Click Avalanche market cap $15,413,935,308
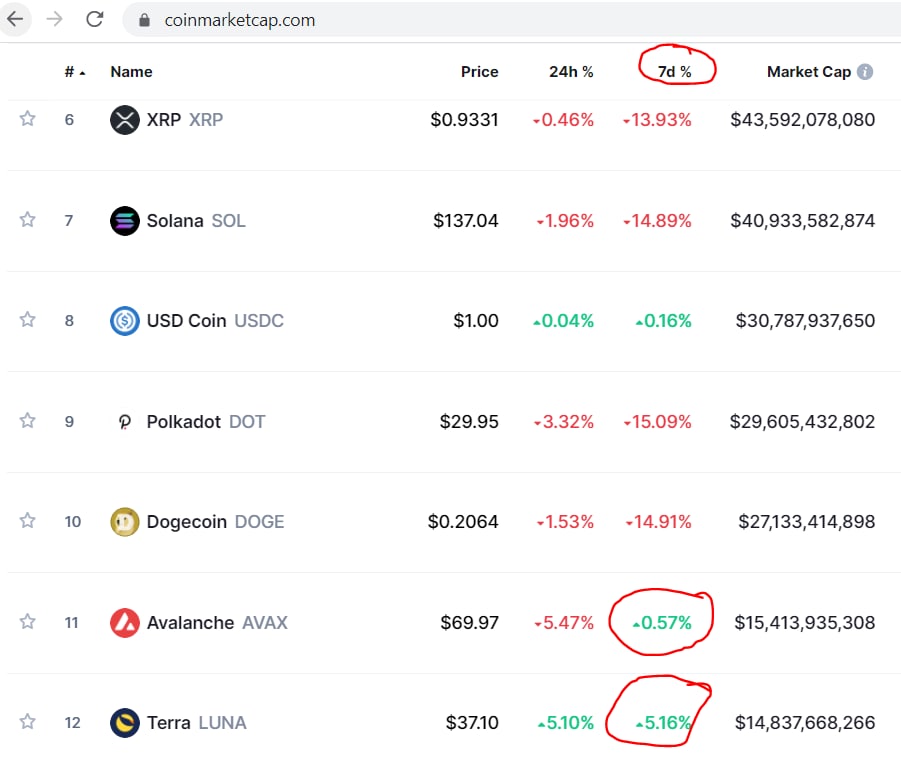The image size is (901, 773). coord(805,623)
